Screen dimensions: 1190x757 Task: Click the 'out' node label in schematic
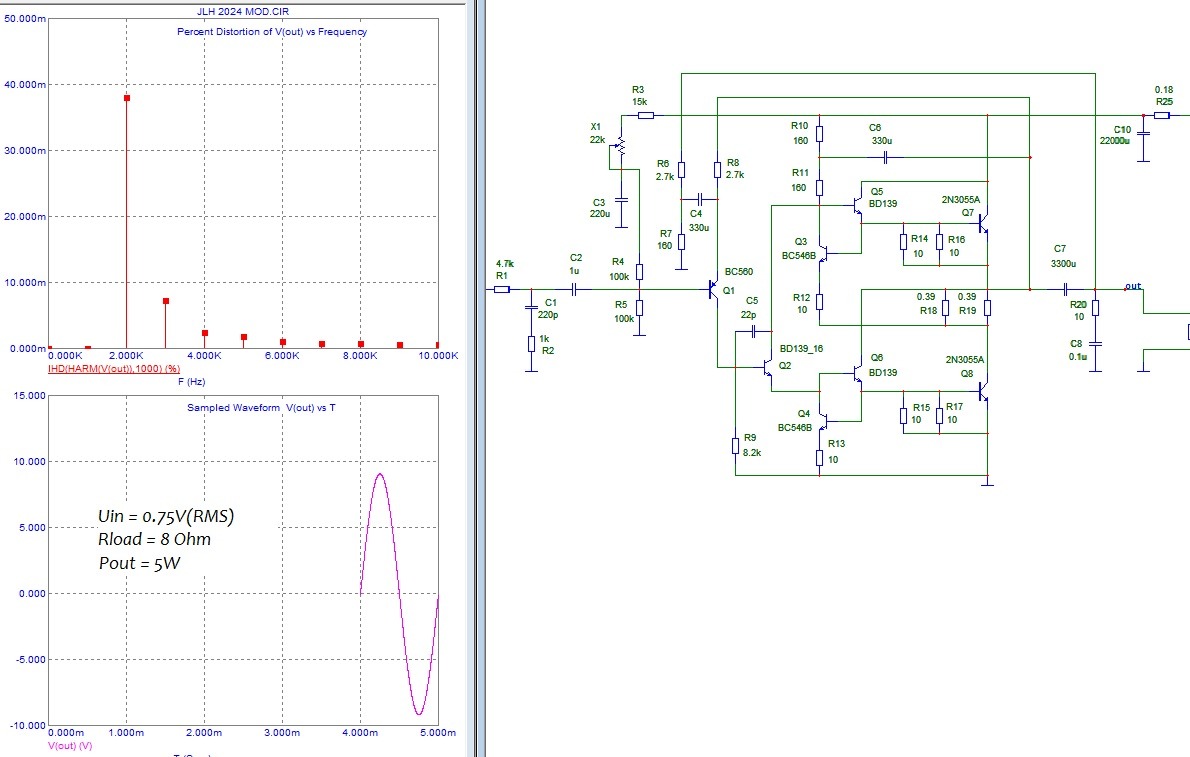pos(1133,286)
